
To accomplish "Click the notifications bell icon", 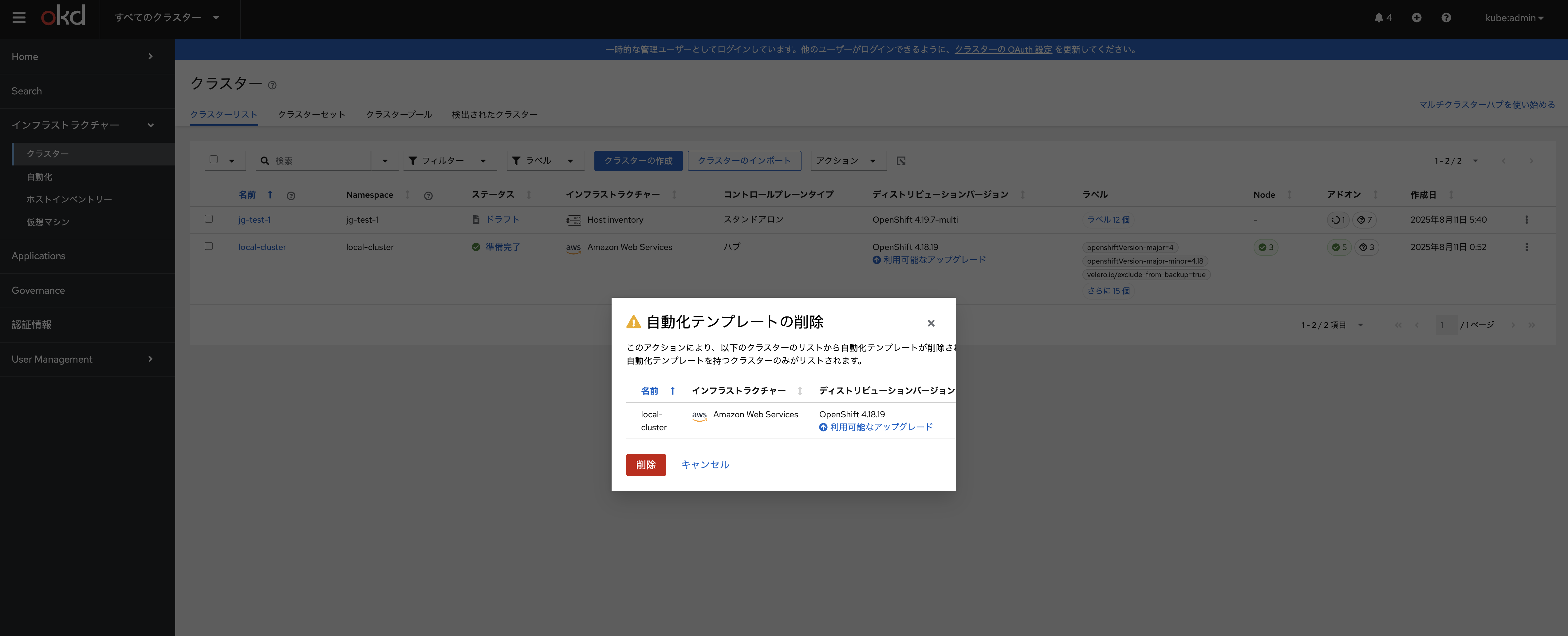I will [1379, 18].
